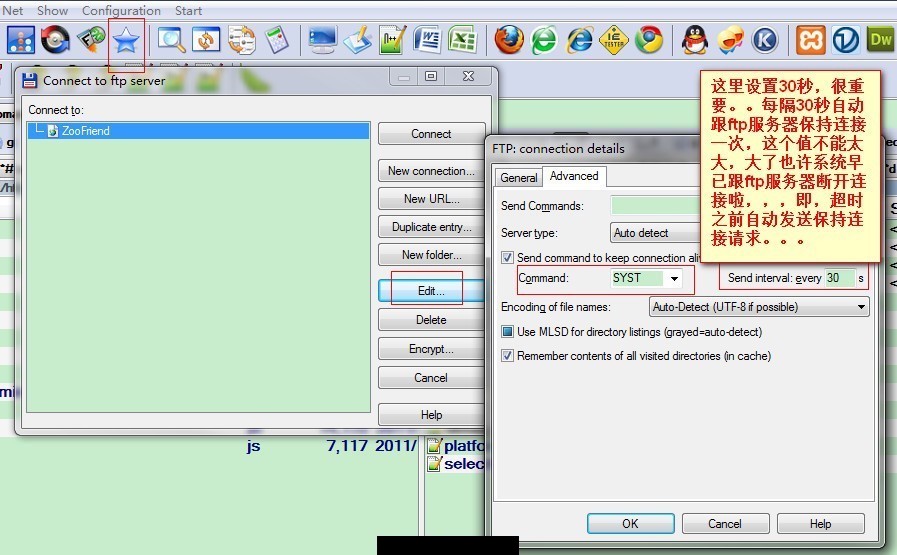Viewport: 897px width, 555px height.
Task: Expand the SYST command dropdown
Action: [x=674, y=279]
